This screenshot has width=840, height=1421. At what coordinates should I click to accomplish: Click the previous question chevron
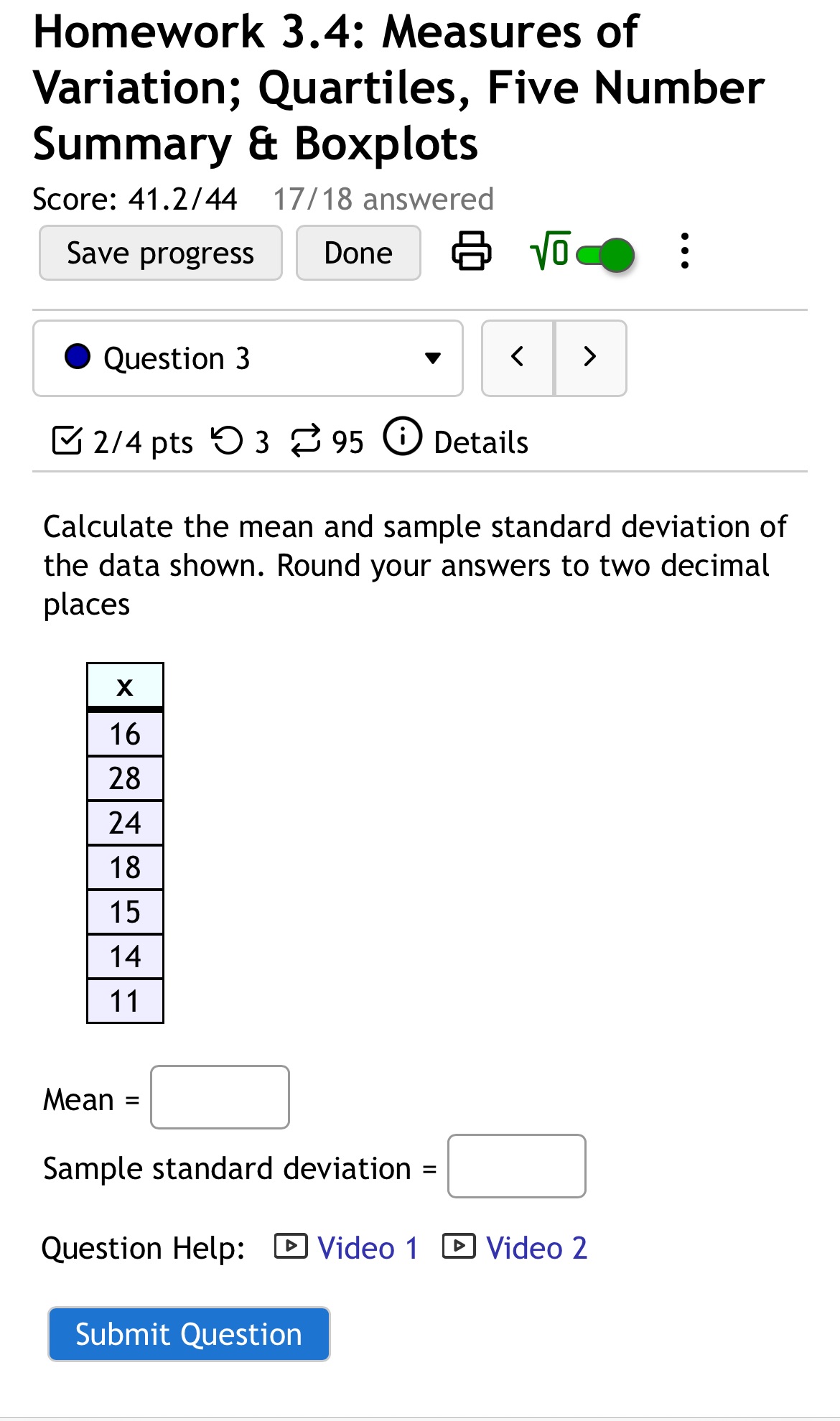pos(518,357)
